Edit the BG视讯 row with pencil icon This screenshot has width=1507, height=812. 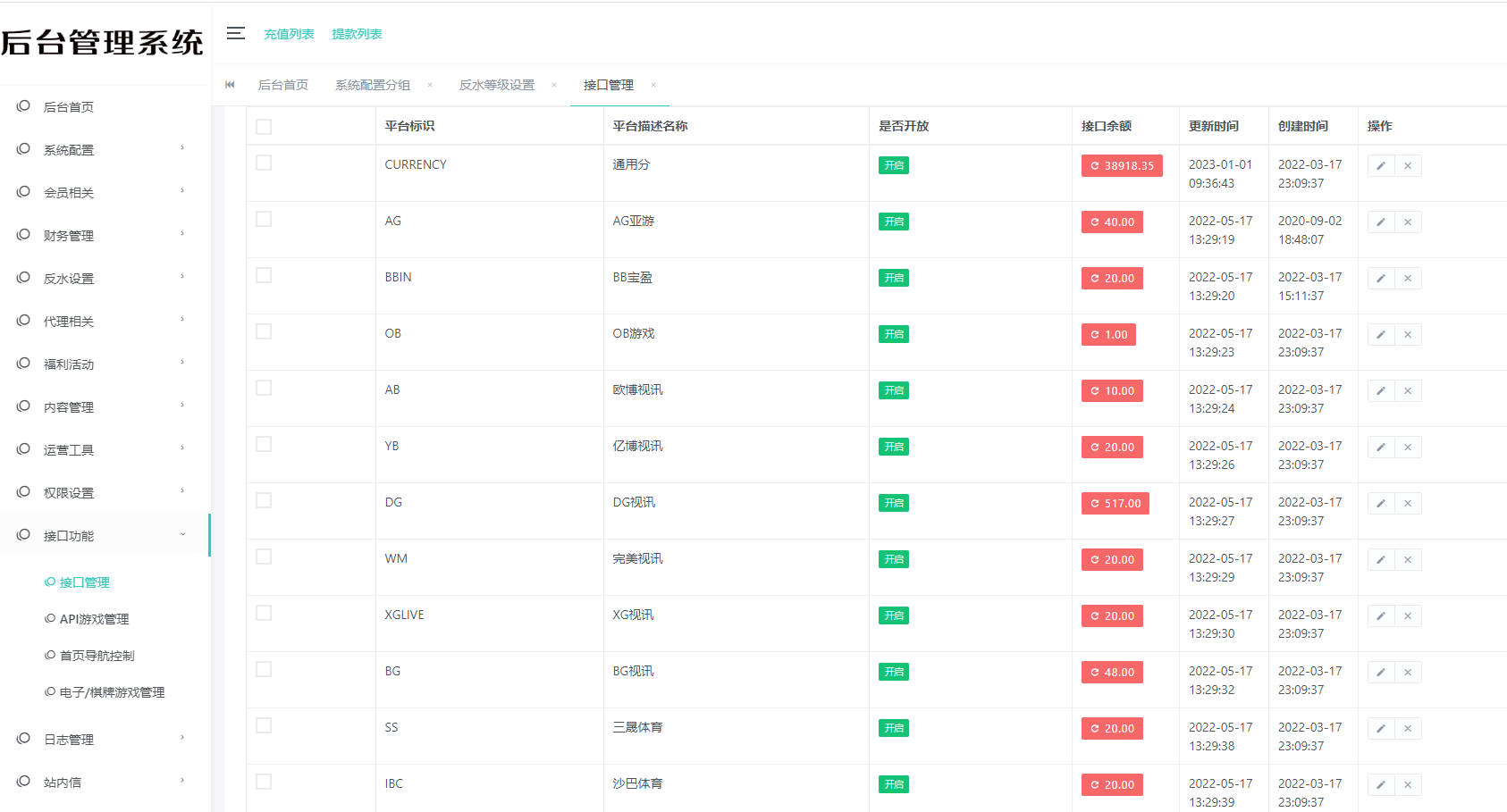(1380, 672)
